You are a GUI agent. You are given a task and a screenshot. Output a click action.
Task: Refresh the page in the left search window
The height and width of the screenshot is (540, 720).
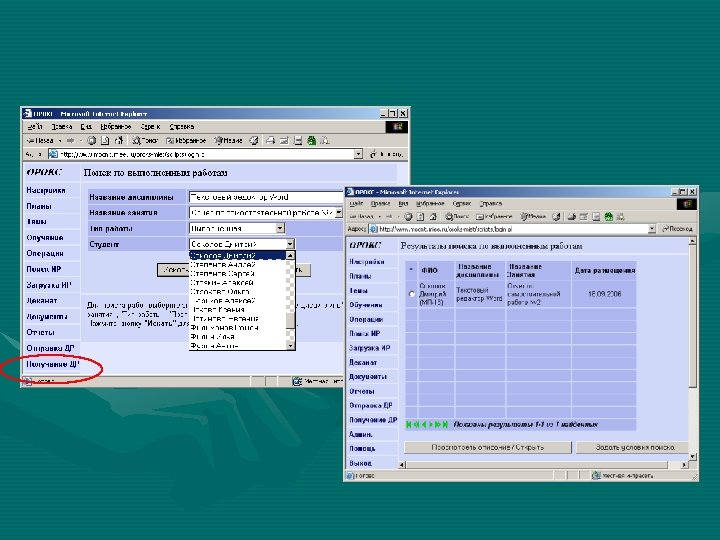(105, 141)
